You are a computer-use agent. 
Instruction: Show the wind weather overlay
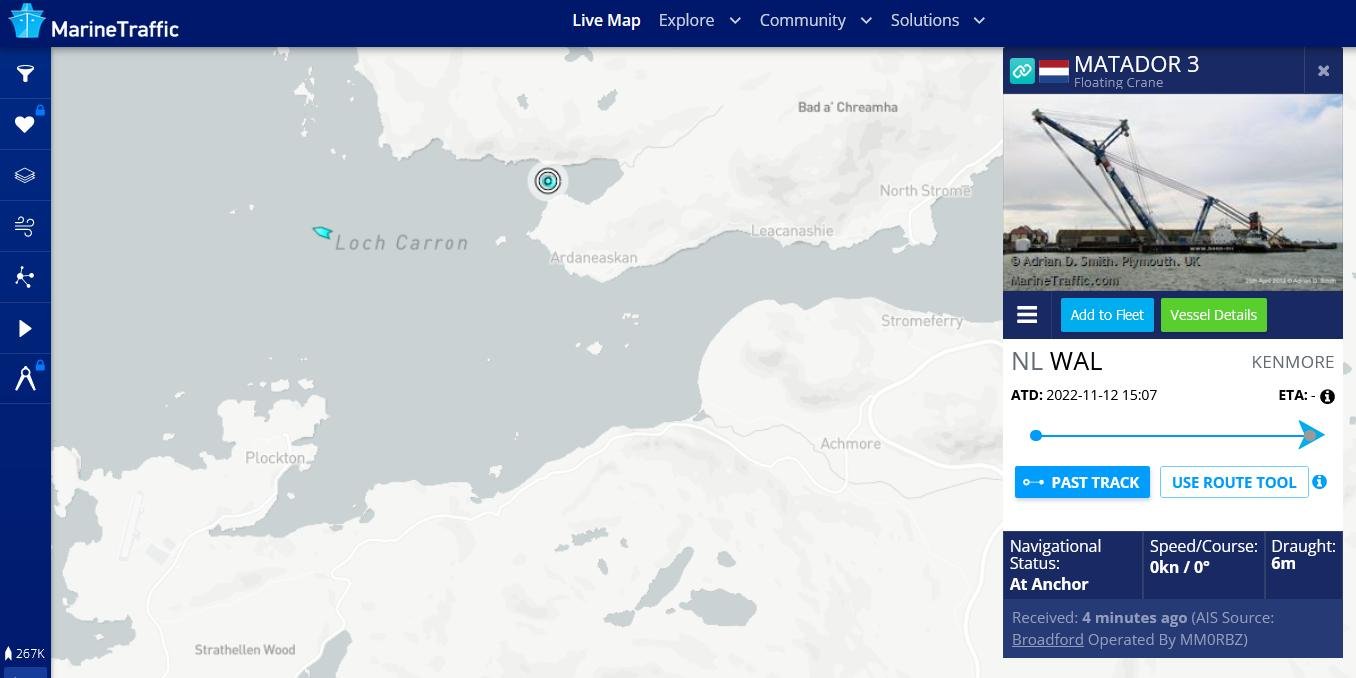pyautogui.click(x=25, y=227)
